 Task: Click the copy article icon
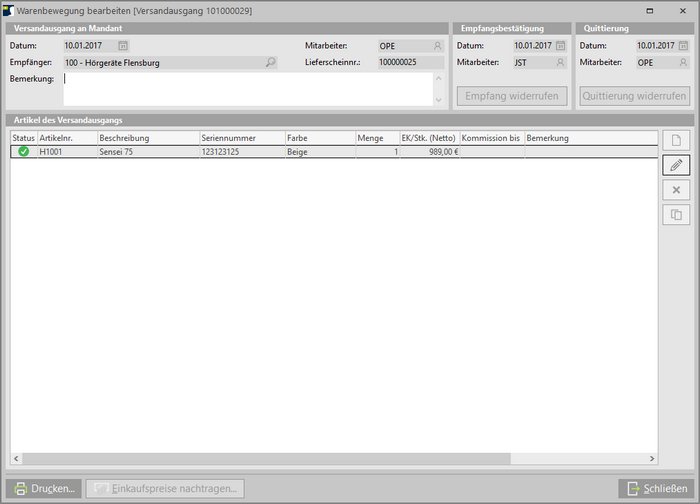click(676, 214)
